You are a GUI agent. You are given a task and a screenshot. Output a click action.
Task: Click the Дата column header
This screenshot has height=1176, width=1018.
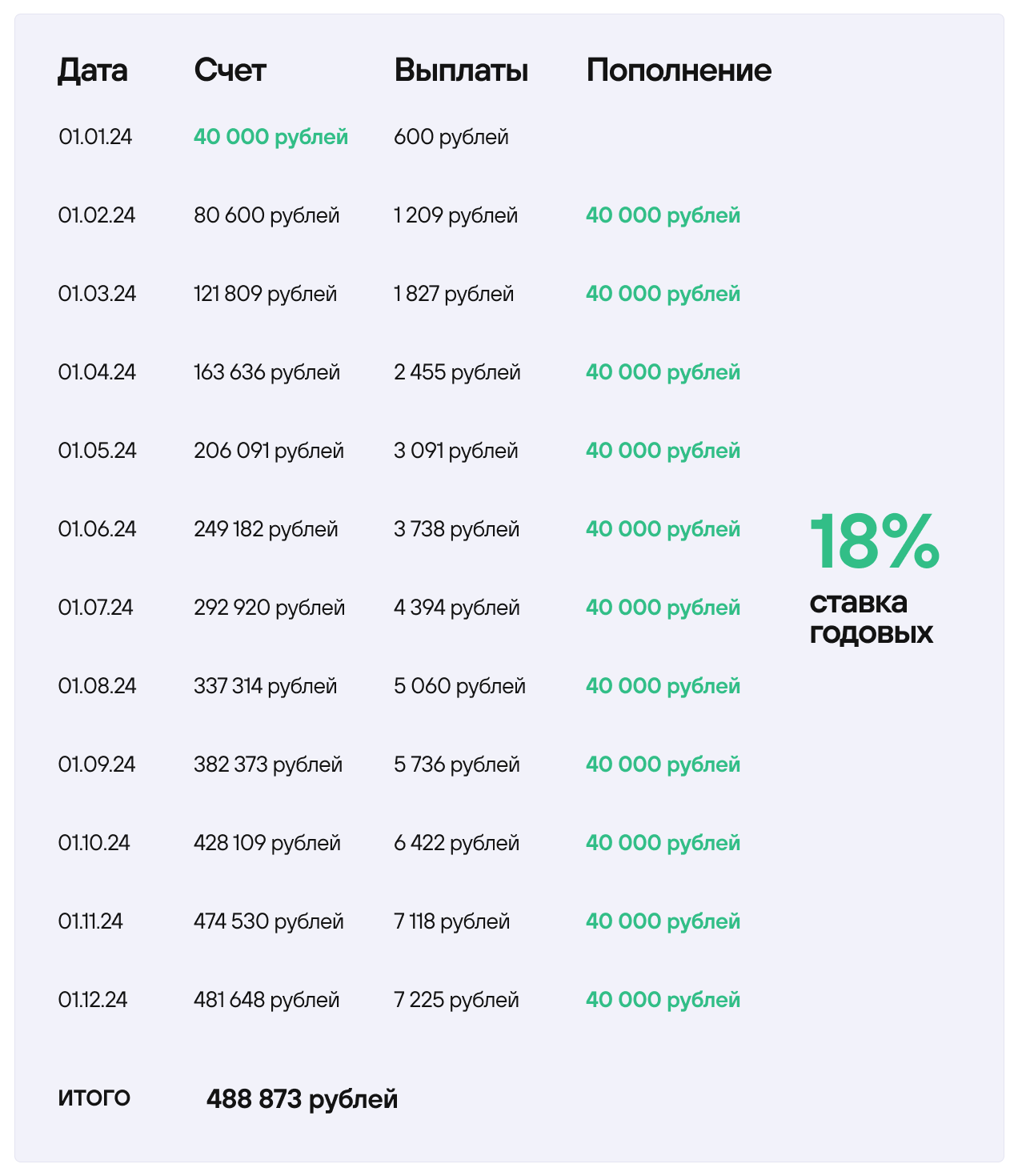[92, 70]
